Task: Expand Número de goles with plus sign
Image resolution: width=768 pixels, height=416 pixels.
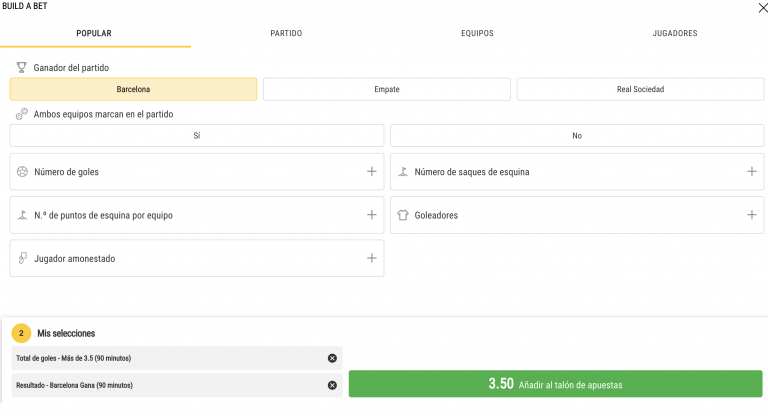Action: (372, 171)
